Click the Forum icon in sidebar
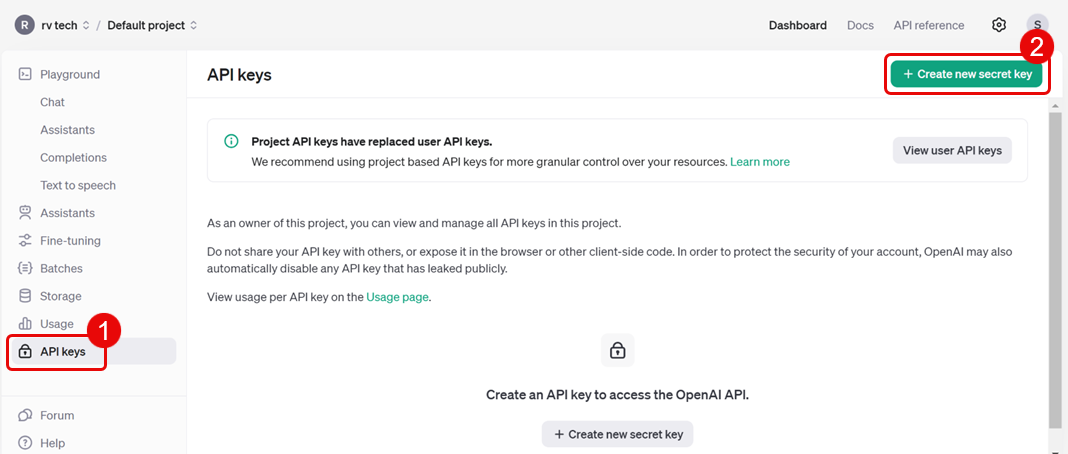The image size is (1068, 454). click(x=25, y=415)
